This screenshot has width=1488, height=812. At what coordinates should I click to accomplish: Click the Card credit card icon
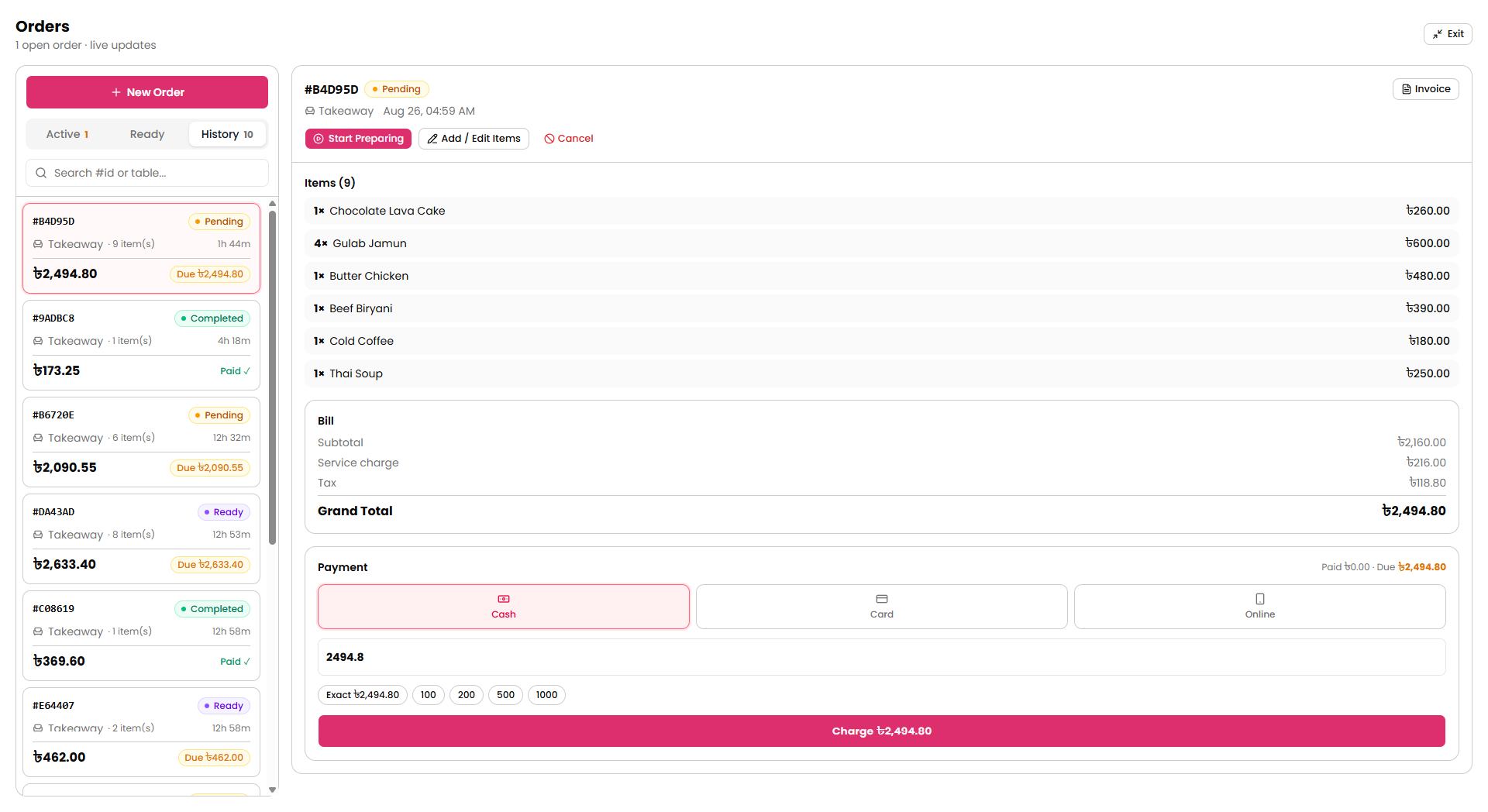coord(882,599)
